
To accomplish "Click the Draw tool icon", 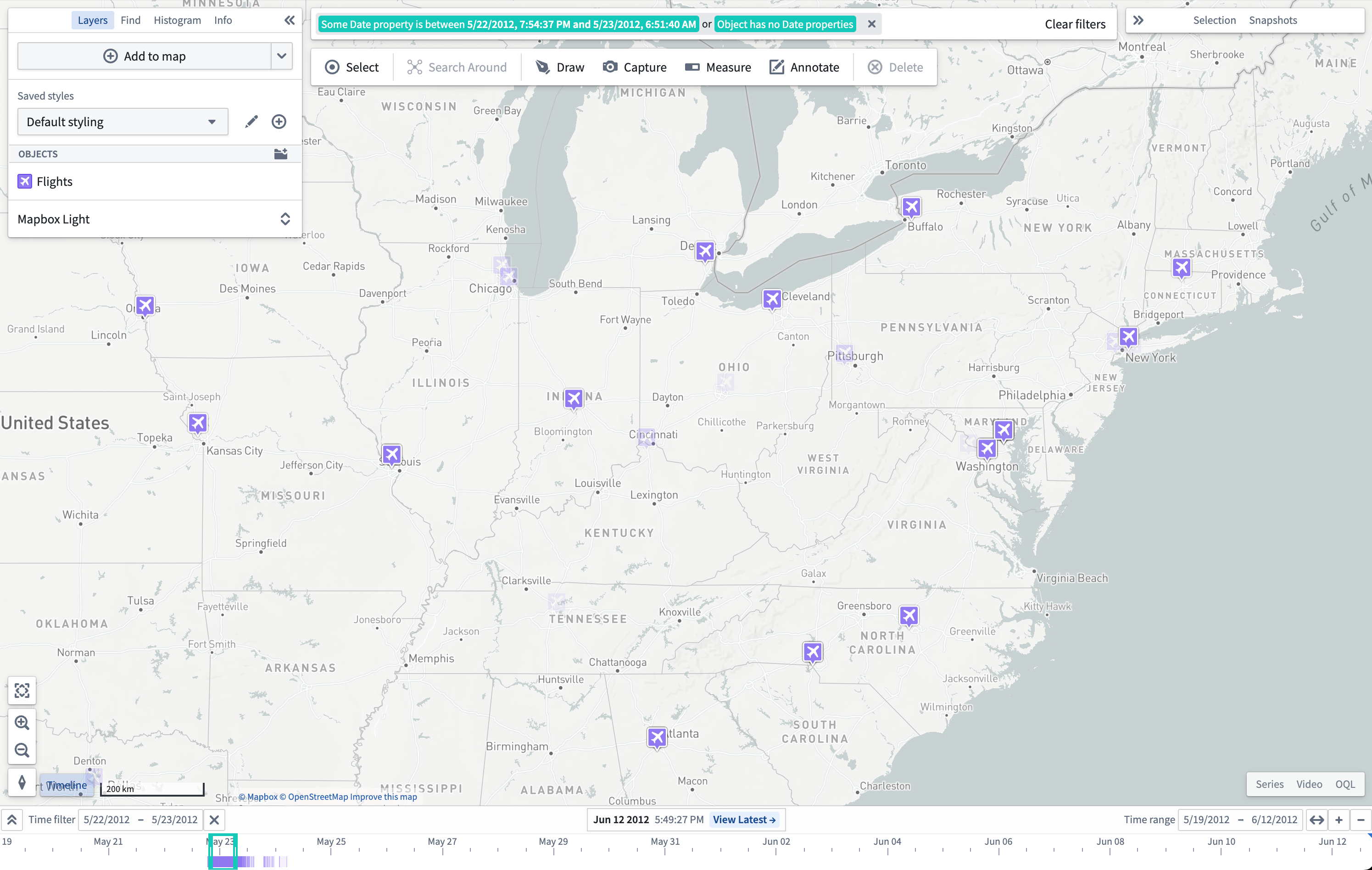I will pos(542,67).
